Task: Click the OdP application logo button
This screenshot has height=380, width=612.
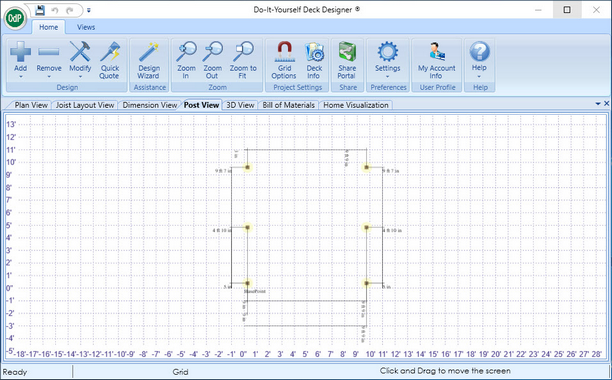Action: tap(15, 18)
